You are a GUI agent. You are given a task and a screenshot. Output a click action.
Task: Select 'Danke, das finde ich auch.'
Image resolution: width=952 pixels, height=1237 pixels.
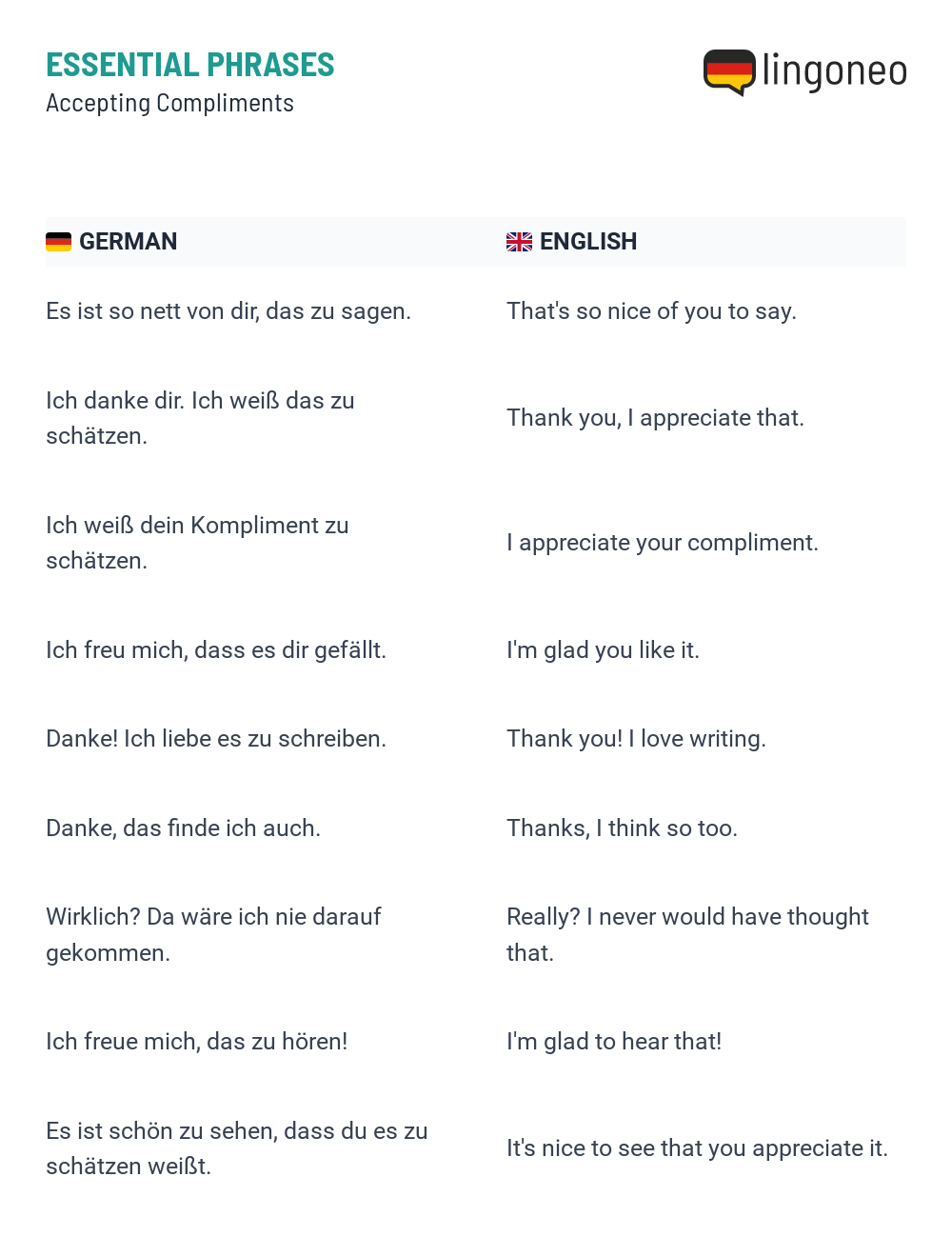click(184, 828)
